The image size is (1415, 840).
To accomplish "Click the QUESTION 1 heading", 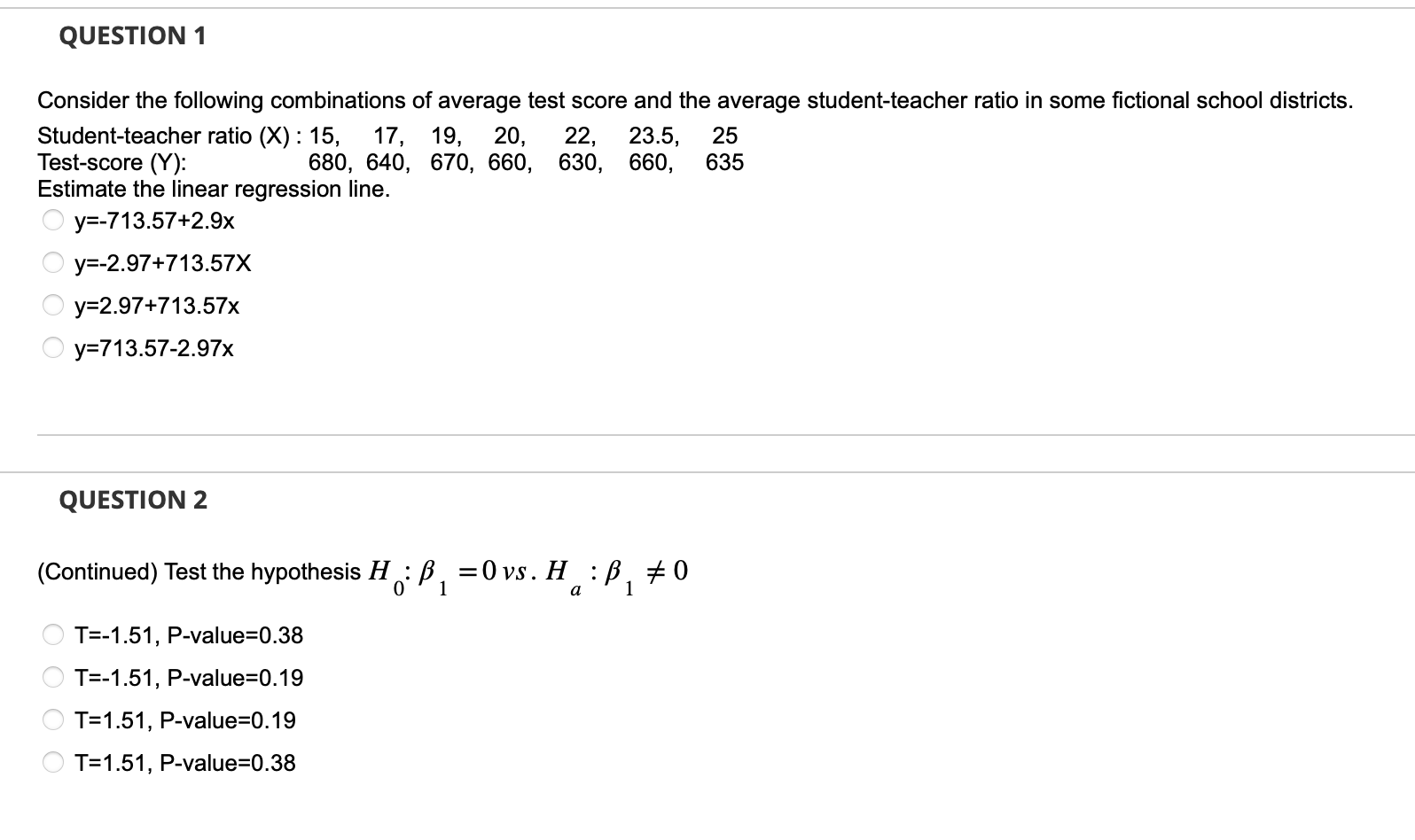I will (x=133, y=36).
